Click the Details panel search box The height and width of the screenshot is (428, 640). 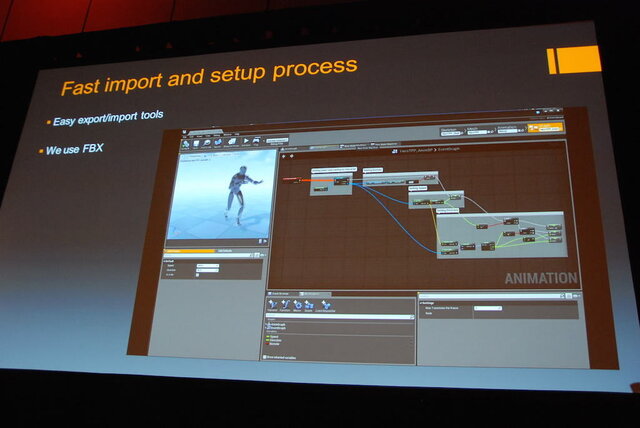point(491,296)
